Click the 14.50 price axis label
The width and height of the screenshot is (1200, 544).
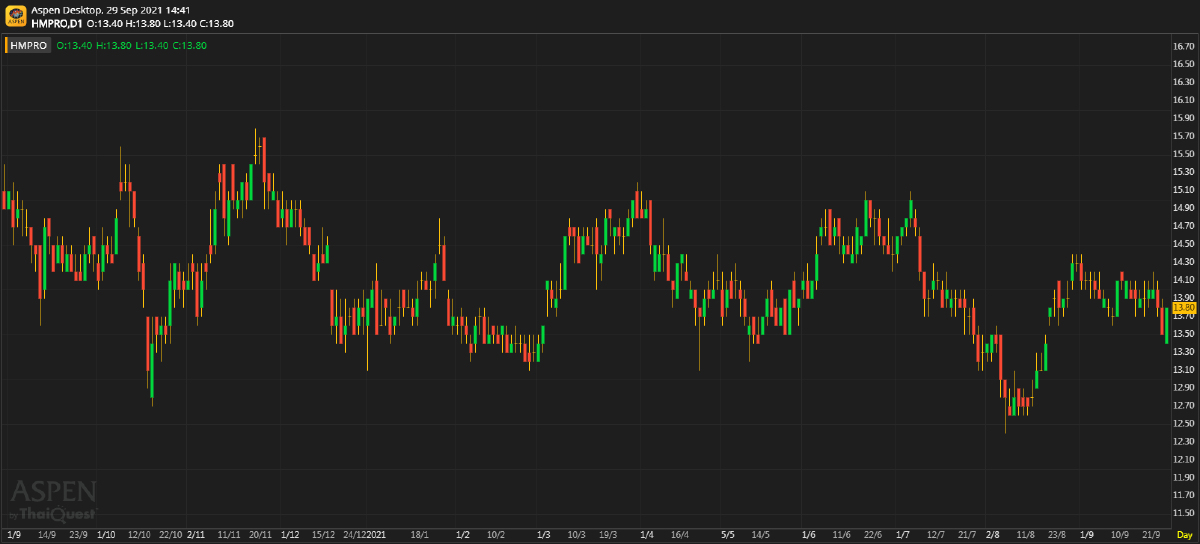[1184, 244]
